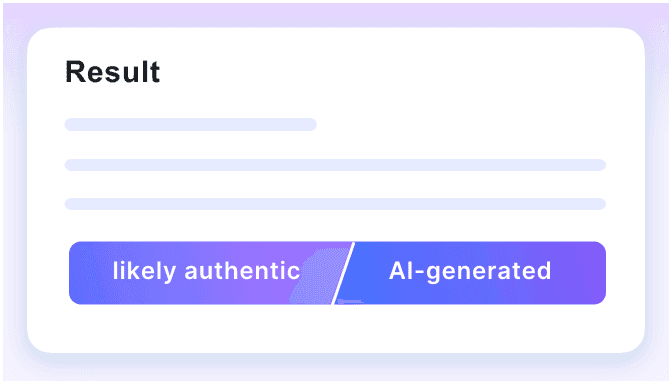This screenshot has width=672, height=384.
Task: Select the "likely authentic" result segment
Action: [206, 273]
